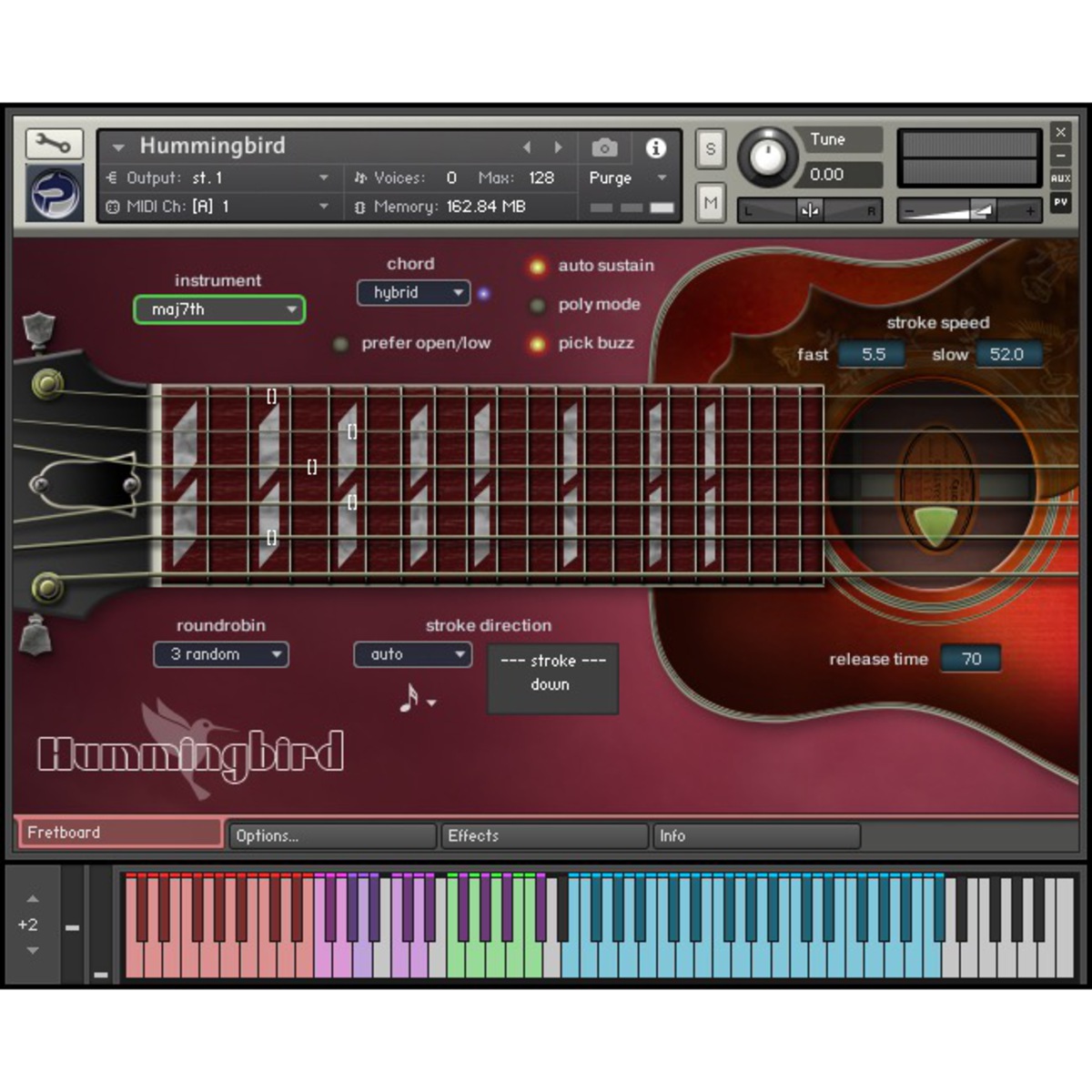This screenshot has height=1092, width=1092.
Task: Open the wrench edit mode icon
Action: tap(54, 144)
